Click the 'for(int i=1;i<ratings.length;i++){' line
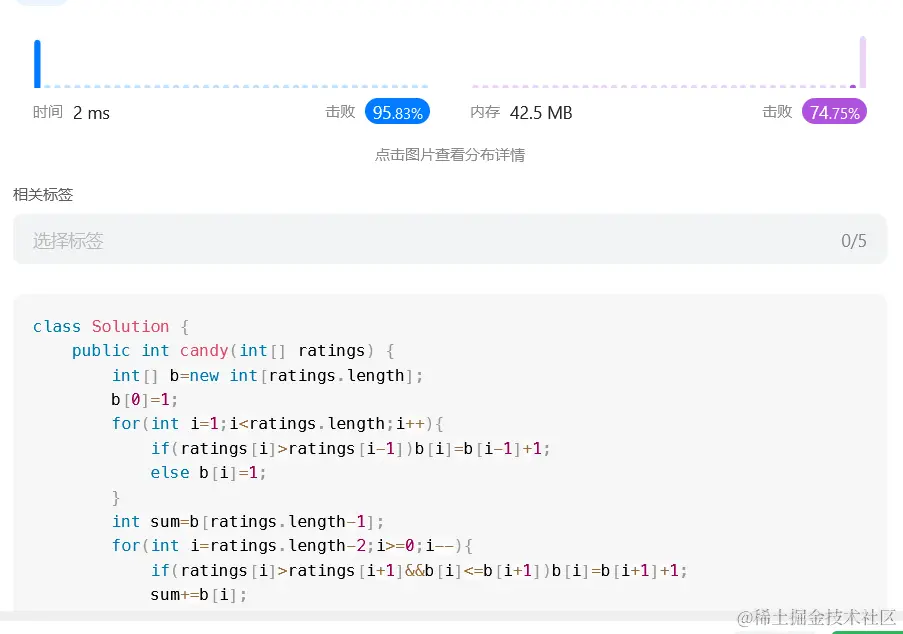Viewport: 903px width, 634px height. tap(278, 424)
